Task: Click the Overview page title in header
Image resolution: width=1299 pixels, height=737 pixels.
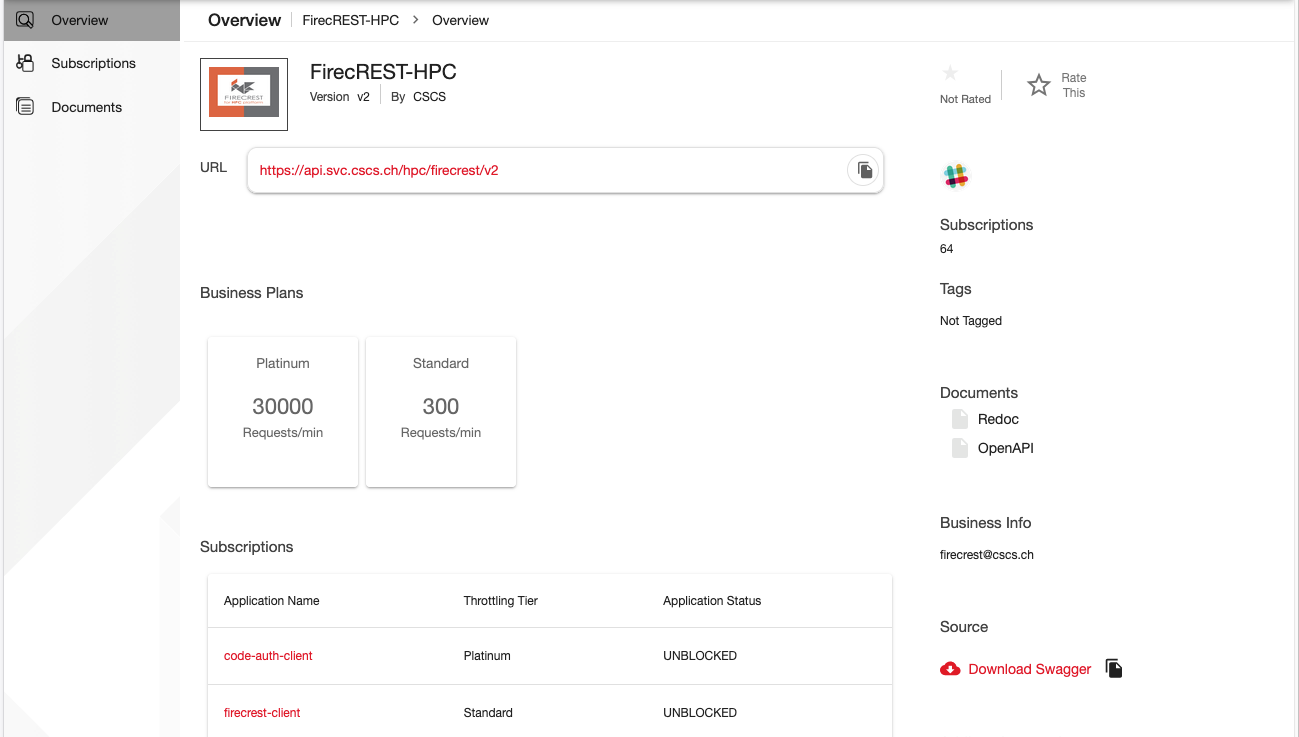Action: [x=244, y=20]
